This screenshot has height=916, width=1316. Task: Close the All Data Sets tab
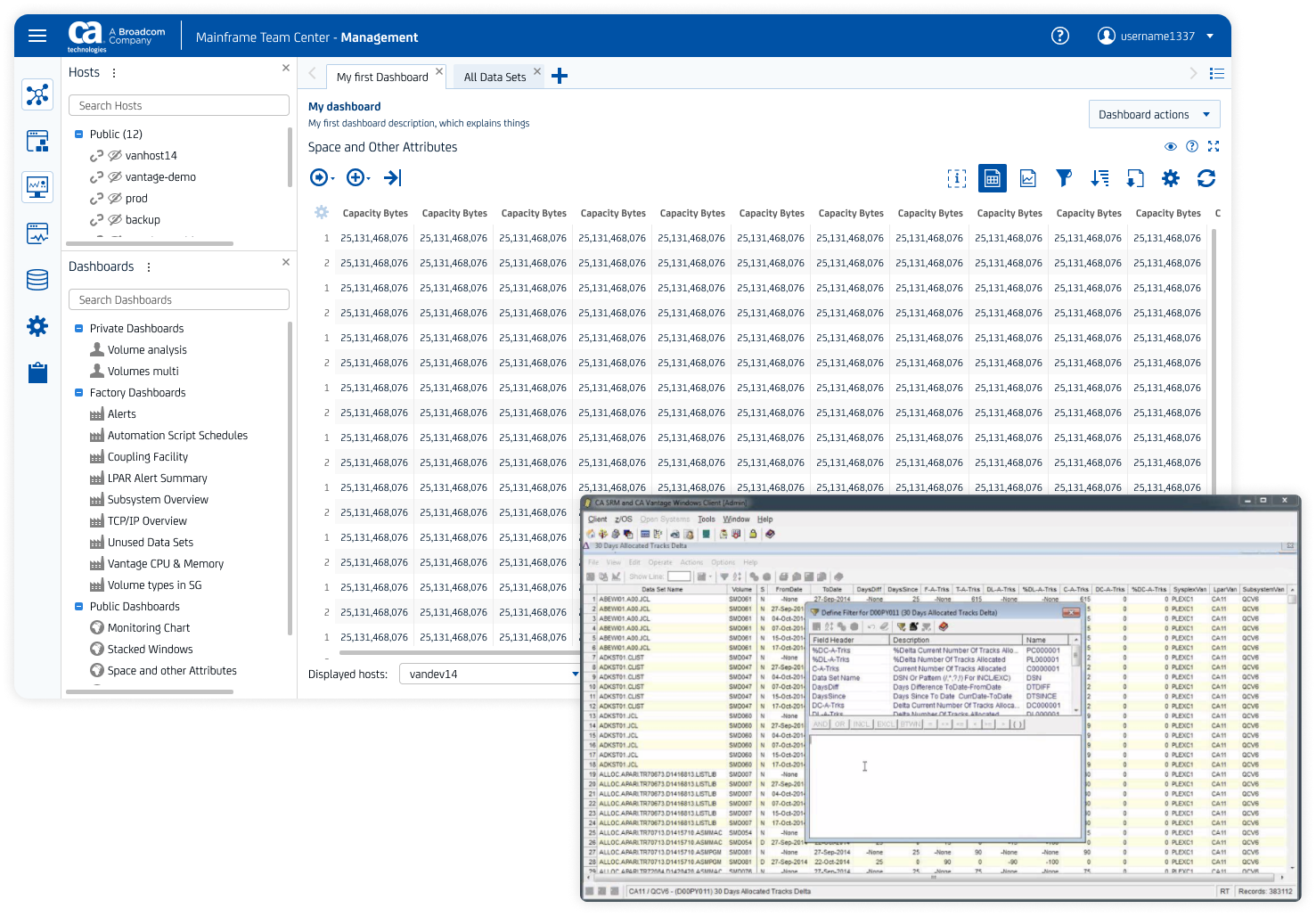coord(537,71)
